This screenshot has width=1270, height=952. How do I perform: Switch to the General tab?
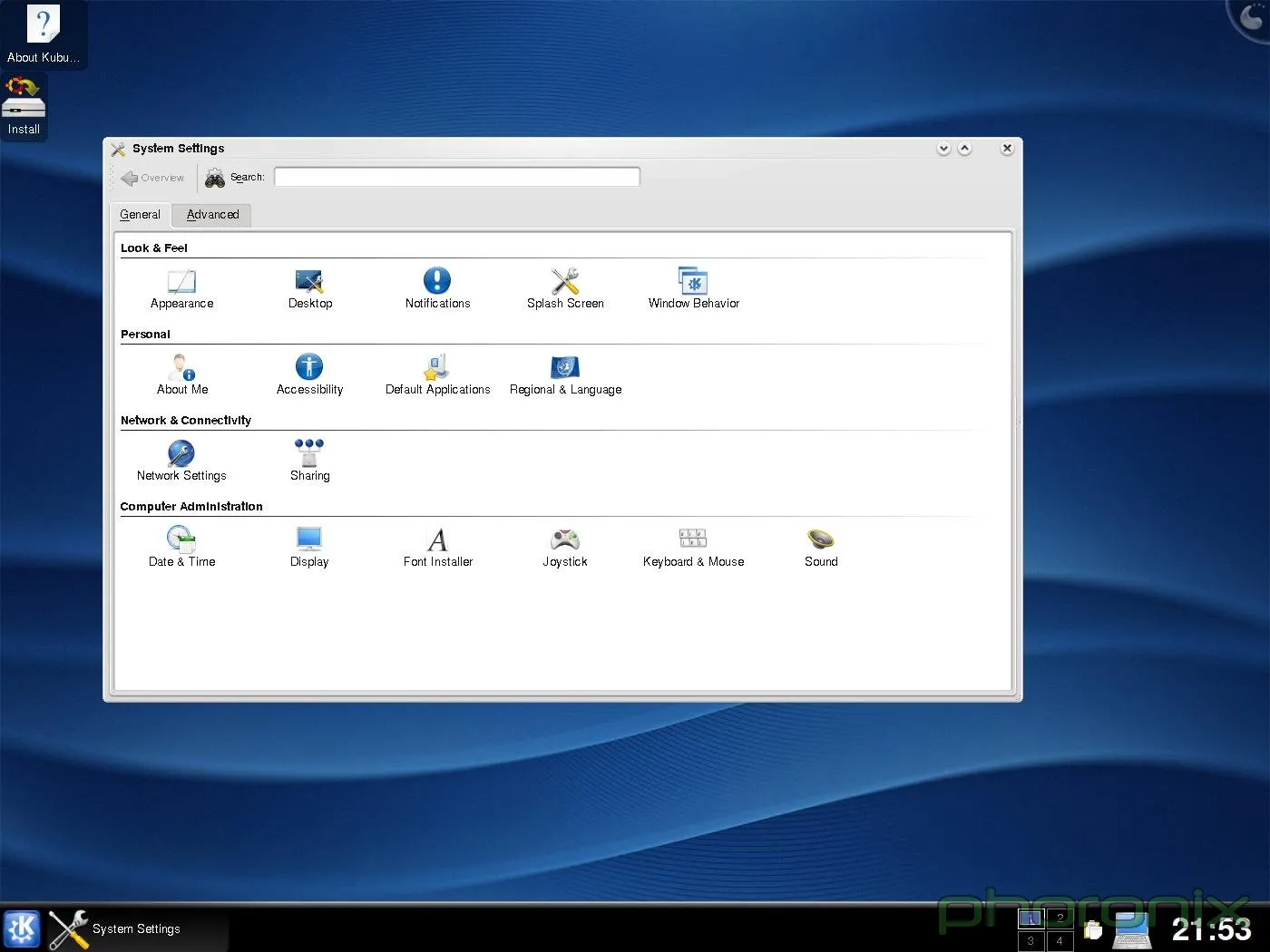pyautogui.click(x=140, y=215)
